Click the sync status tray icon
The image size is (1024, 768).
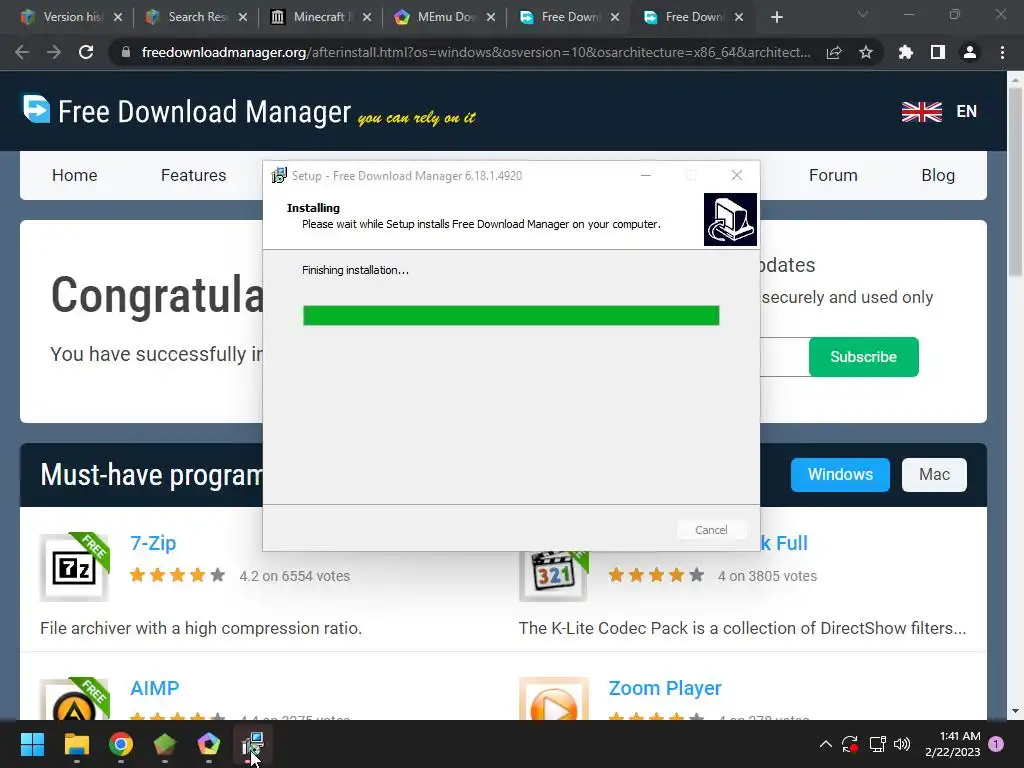pos(850,744)
